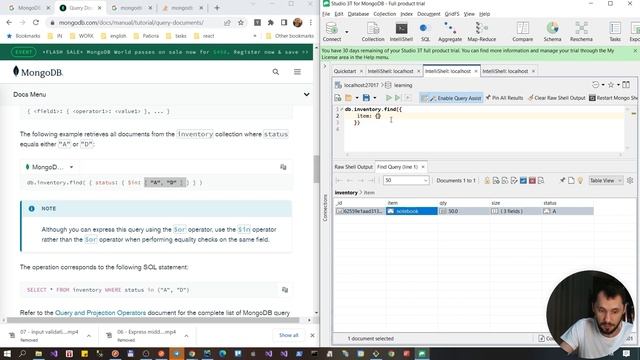Open the Reschema tool
640x360 pixels.
pos(581,32)
